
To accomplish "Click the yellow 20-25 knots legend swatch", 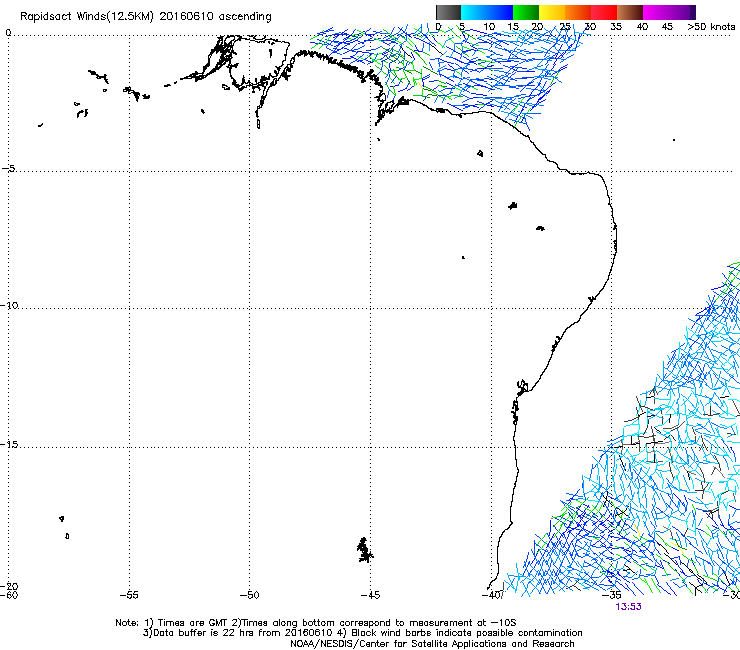I will [x=552, y=12].
